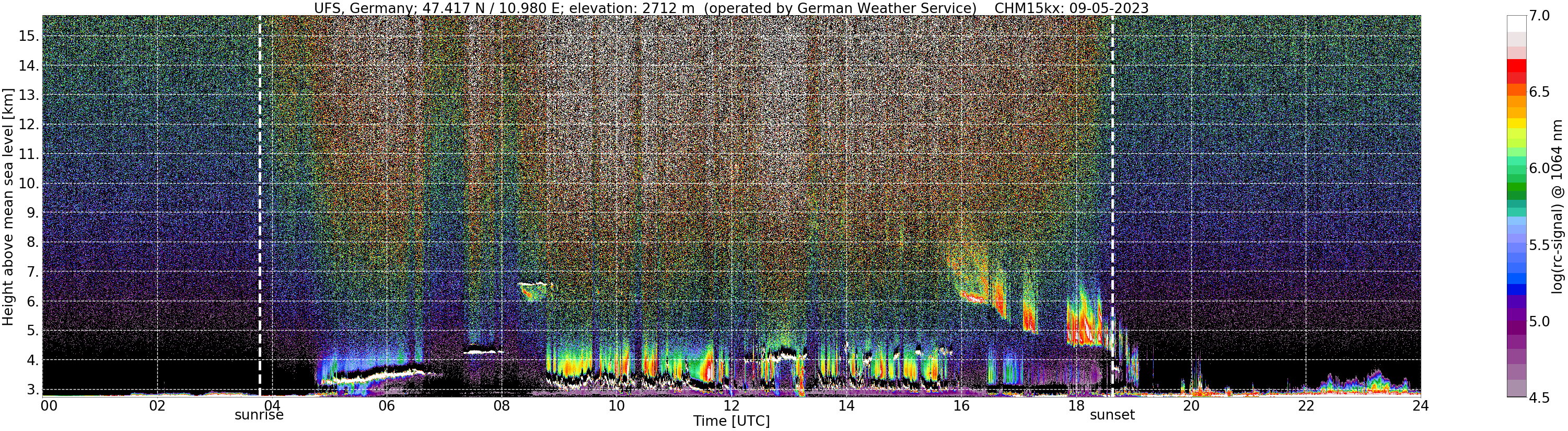Click the white top segment of the colorbar
The width and height of the screenshot is (1568, 431).
(x=1516, y=24)
